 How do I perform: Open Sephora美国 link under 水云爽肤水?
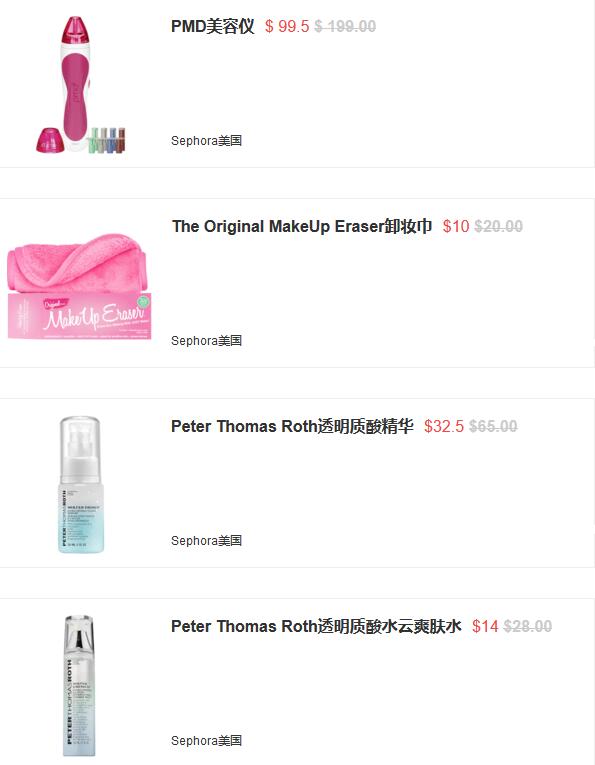tap(206, 741)
